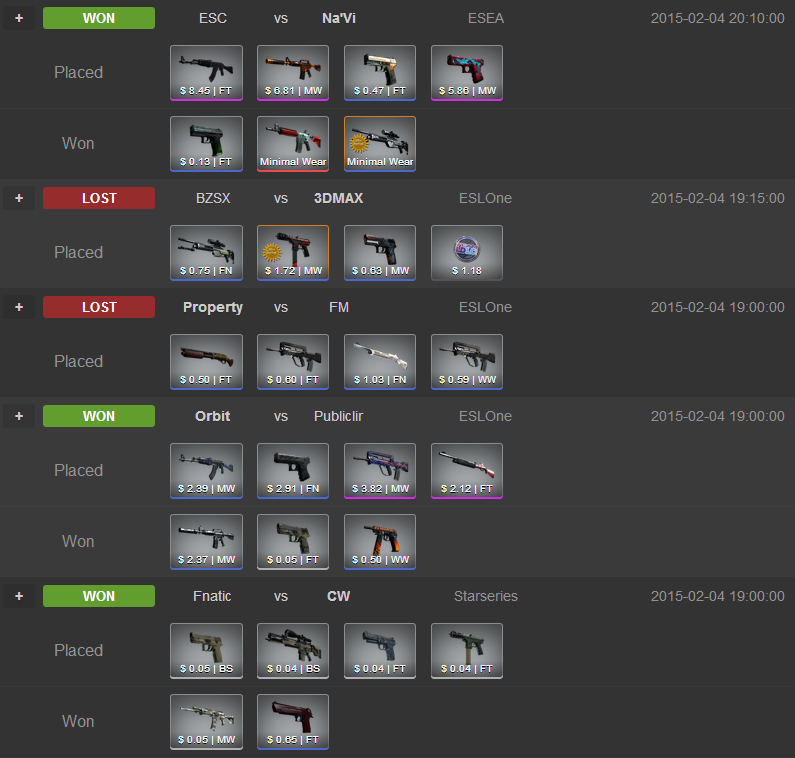795x758 pixels.
Task: Open the Na'Vi team name link
Action: [x=339, y=18]
